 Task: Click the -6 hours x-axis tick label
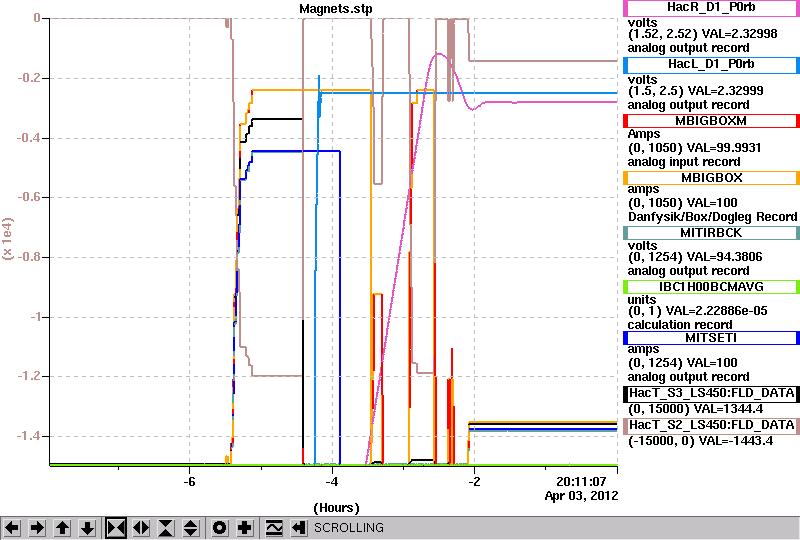point(190,482)
